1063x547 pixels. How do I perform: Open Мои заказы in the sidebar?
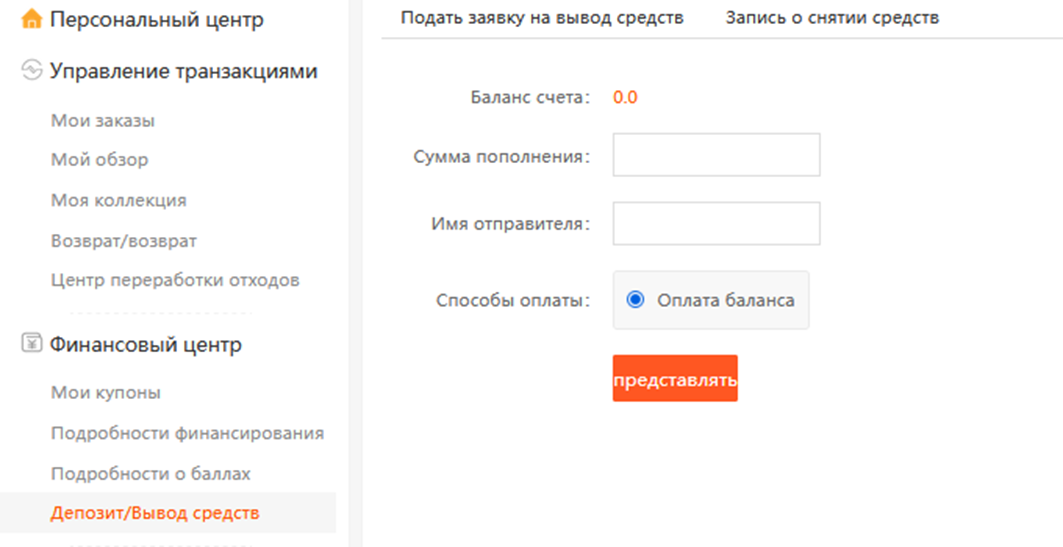103,121
